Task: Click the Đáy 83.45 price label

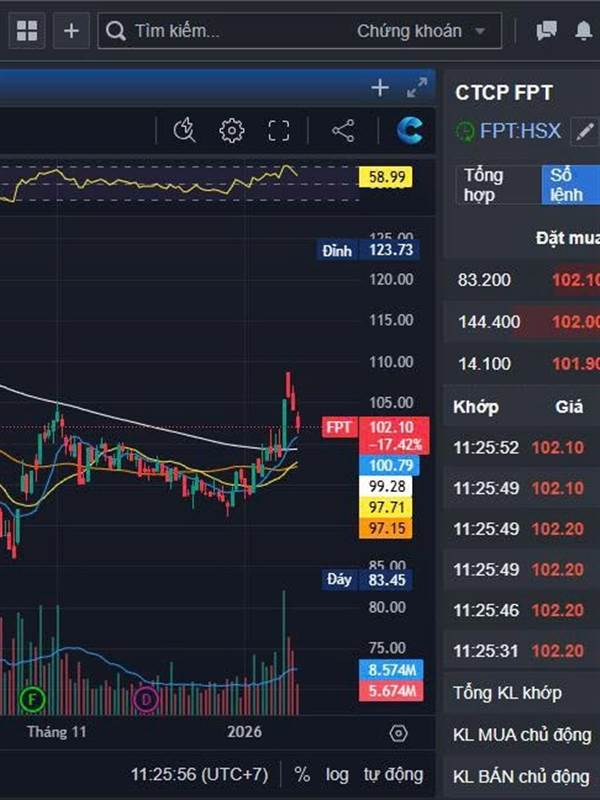Action: pos(366,580)
